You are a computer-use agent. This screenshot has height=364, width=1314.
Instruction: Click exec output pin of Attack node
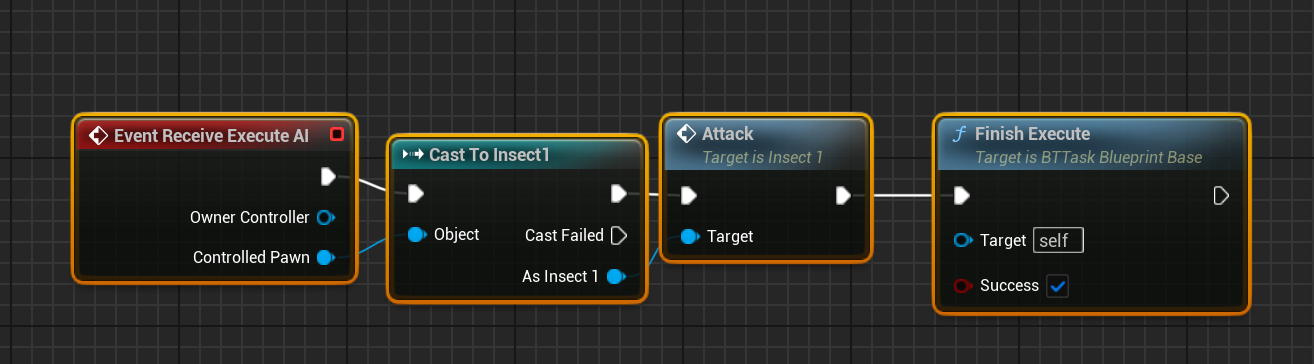point(844,195)
